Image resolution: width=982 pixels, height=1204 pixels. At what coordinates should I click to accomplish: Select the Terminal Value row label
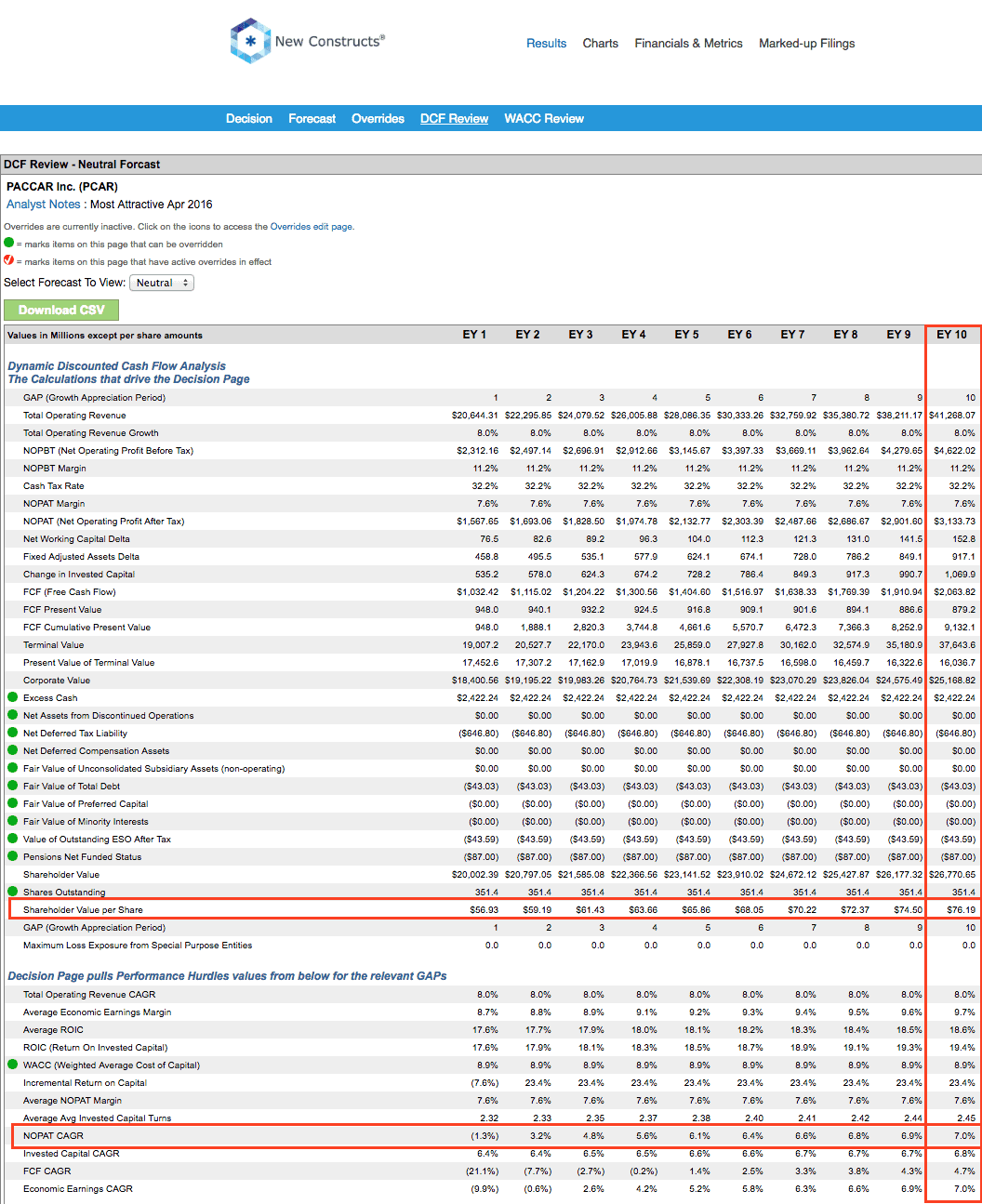tap(54, 645)
